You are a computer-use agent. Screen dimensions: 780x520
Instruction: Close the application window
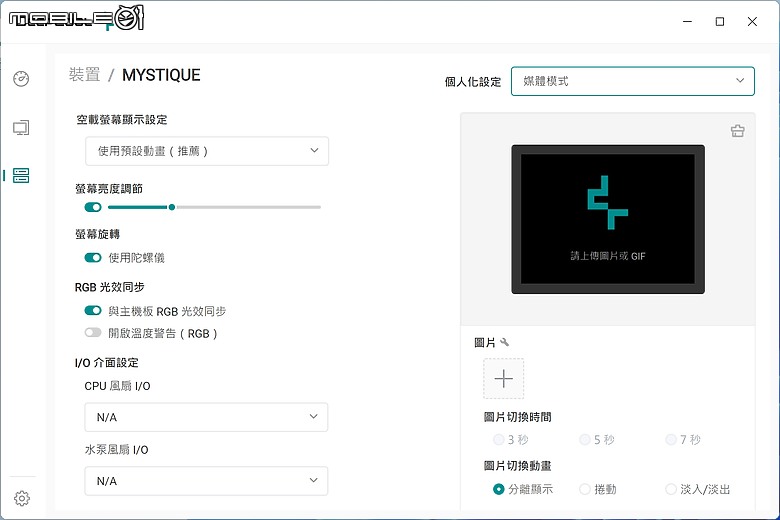point(752,21)
